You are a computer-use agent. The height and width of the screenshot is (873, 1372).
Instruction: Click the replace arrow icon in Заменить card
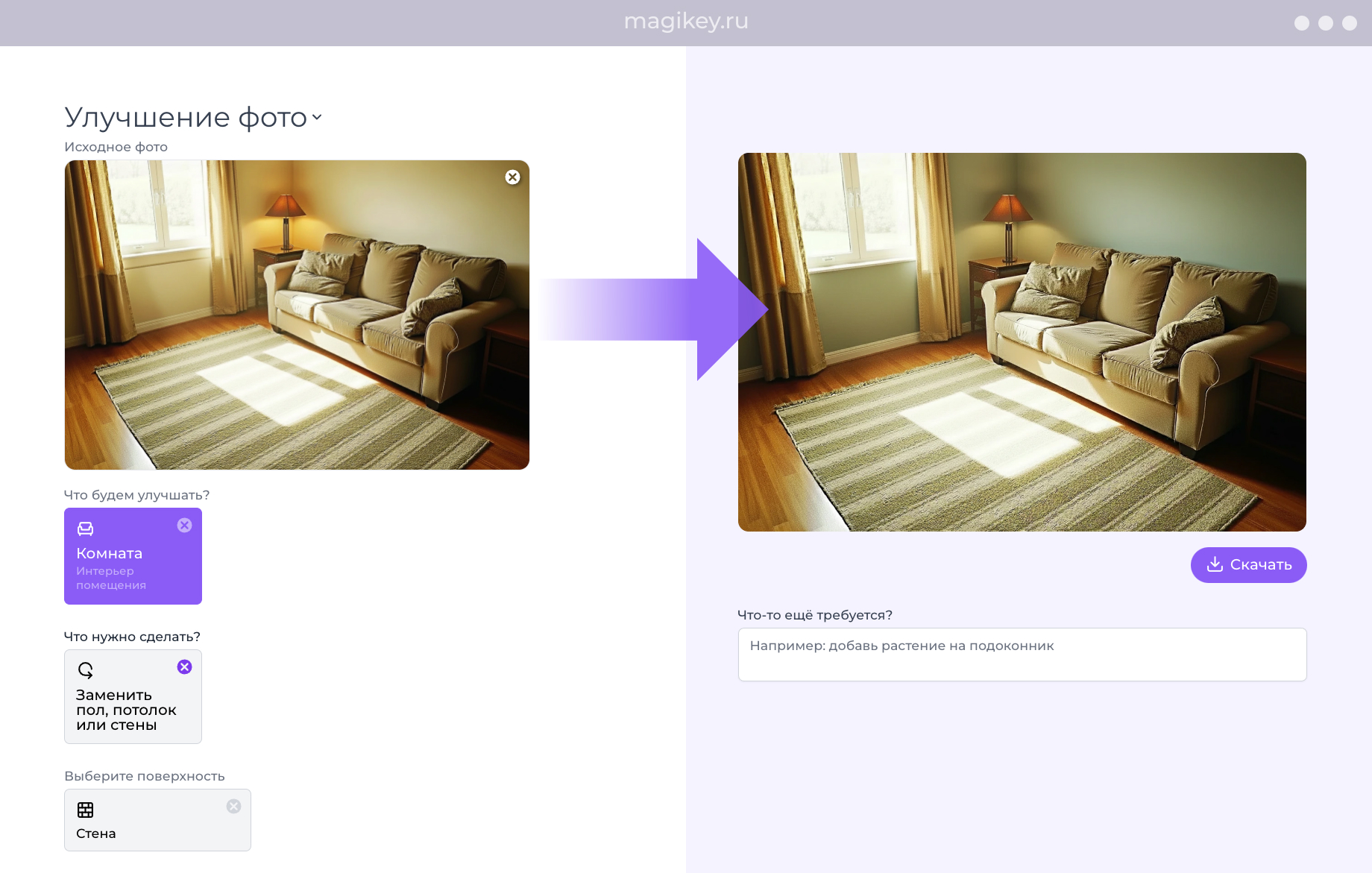[86, 670]
